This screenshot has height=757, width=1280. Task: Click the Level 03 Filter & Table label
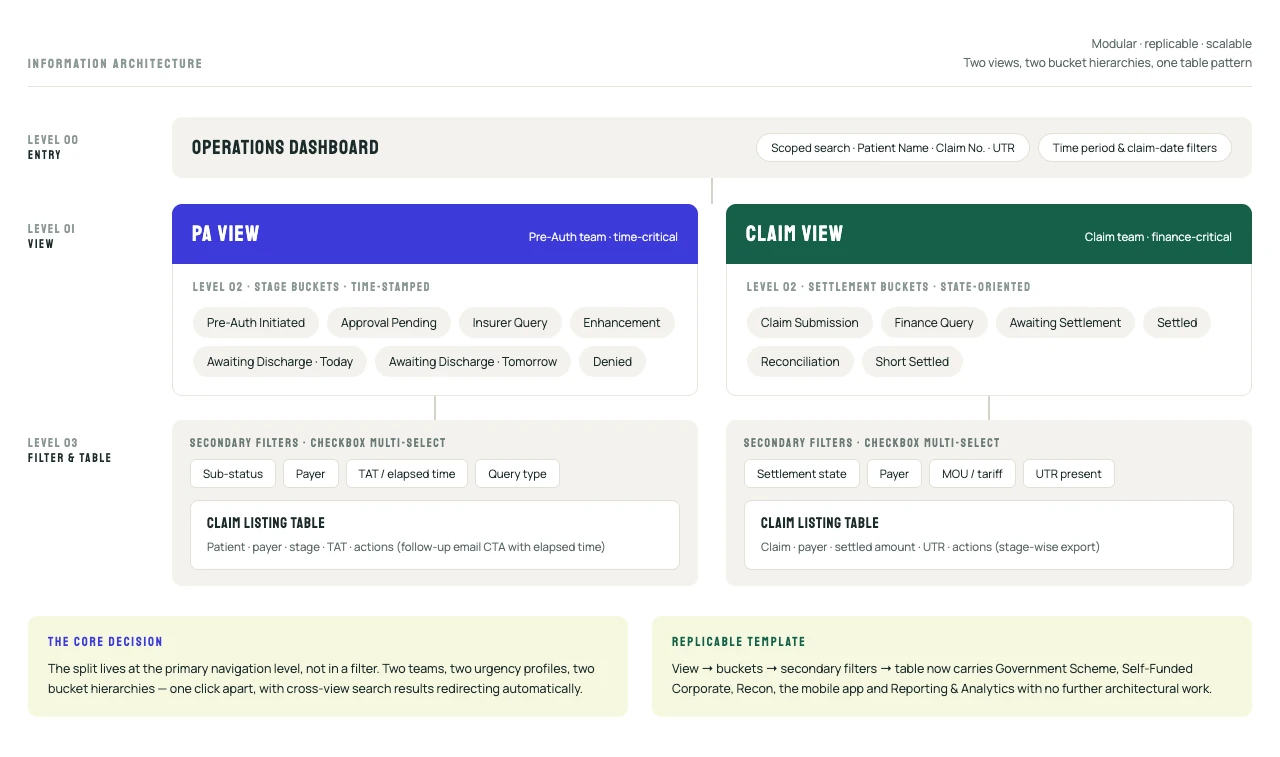click(70, 450)
